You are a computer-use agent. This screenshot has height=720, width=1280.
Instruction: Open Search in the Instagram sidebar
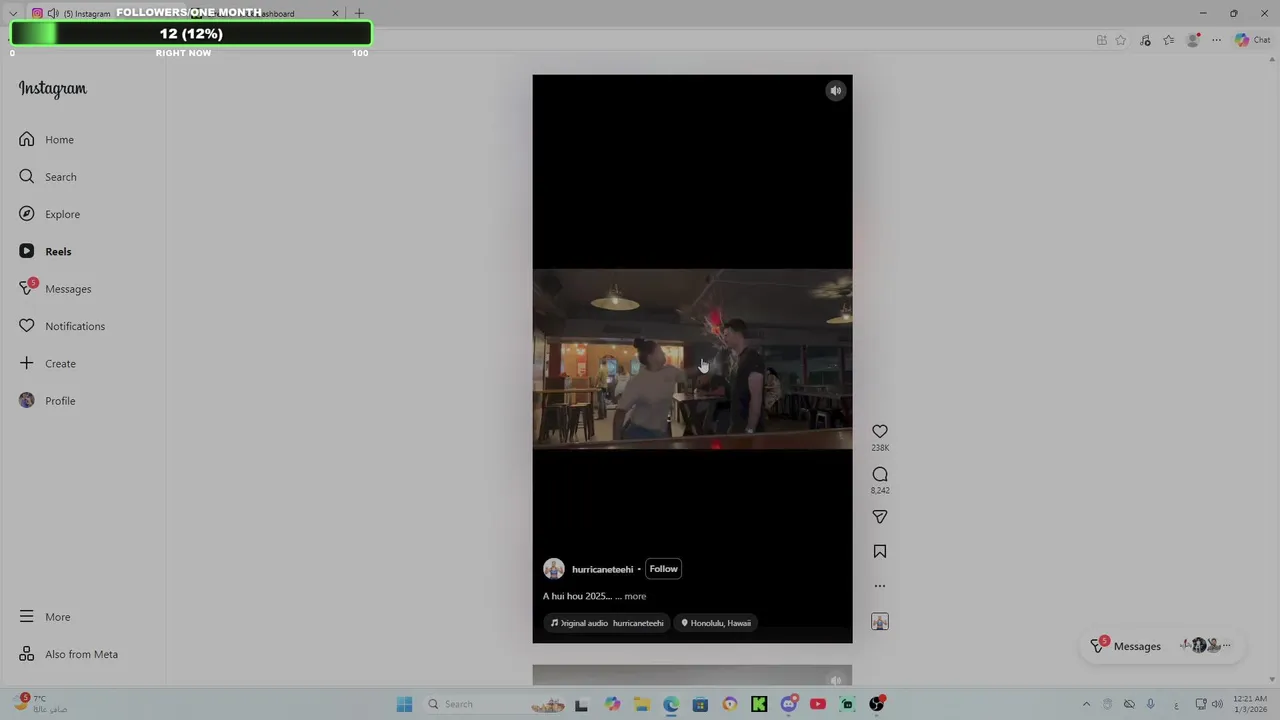coord(47,177)
